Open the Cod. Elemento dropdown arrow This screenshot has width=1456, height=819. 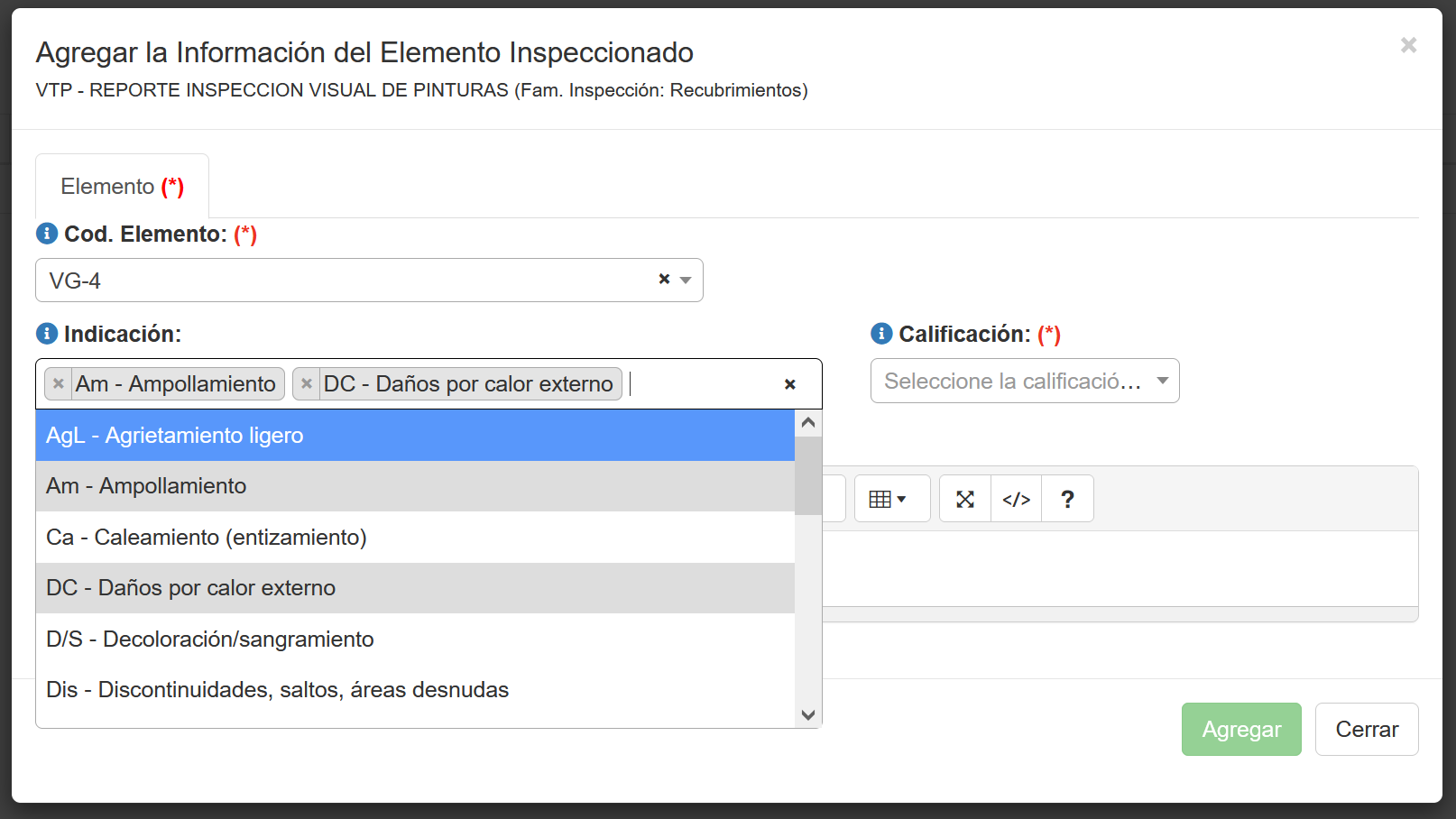(686, 281)
